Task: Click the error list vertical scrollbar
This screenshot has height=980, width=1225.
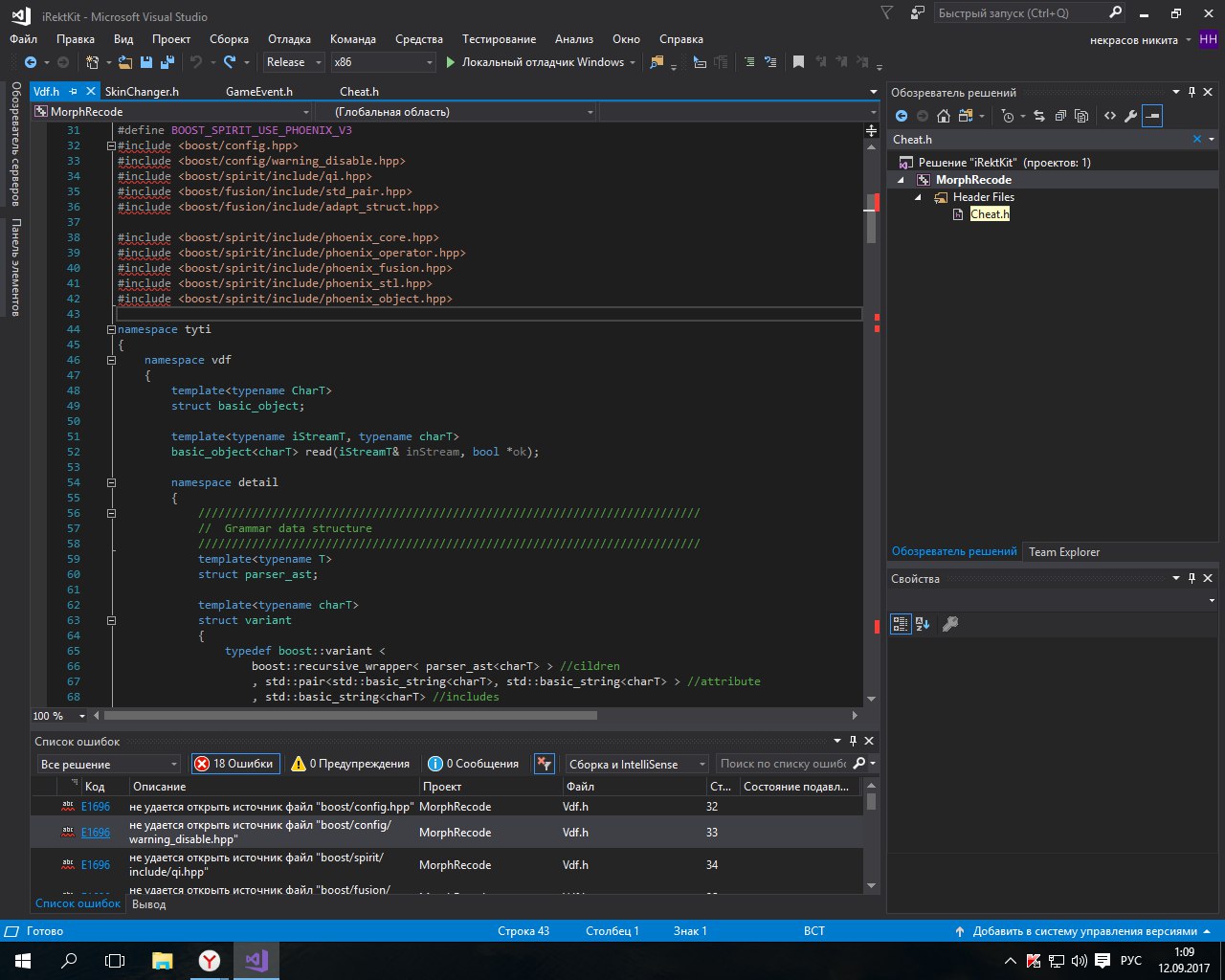Action: (x=871, y=842)
